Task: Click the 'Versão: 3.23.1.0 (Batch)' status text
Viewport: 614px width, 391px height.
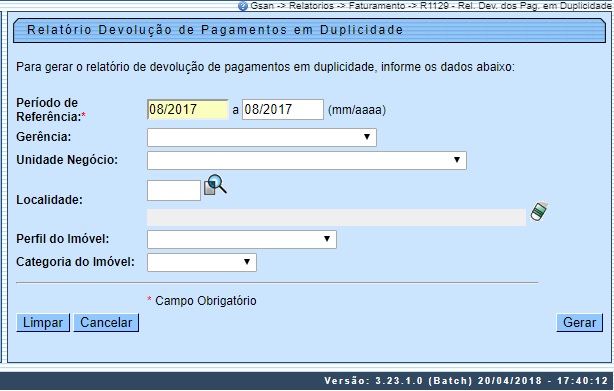Action: (399, 381)
